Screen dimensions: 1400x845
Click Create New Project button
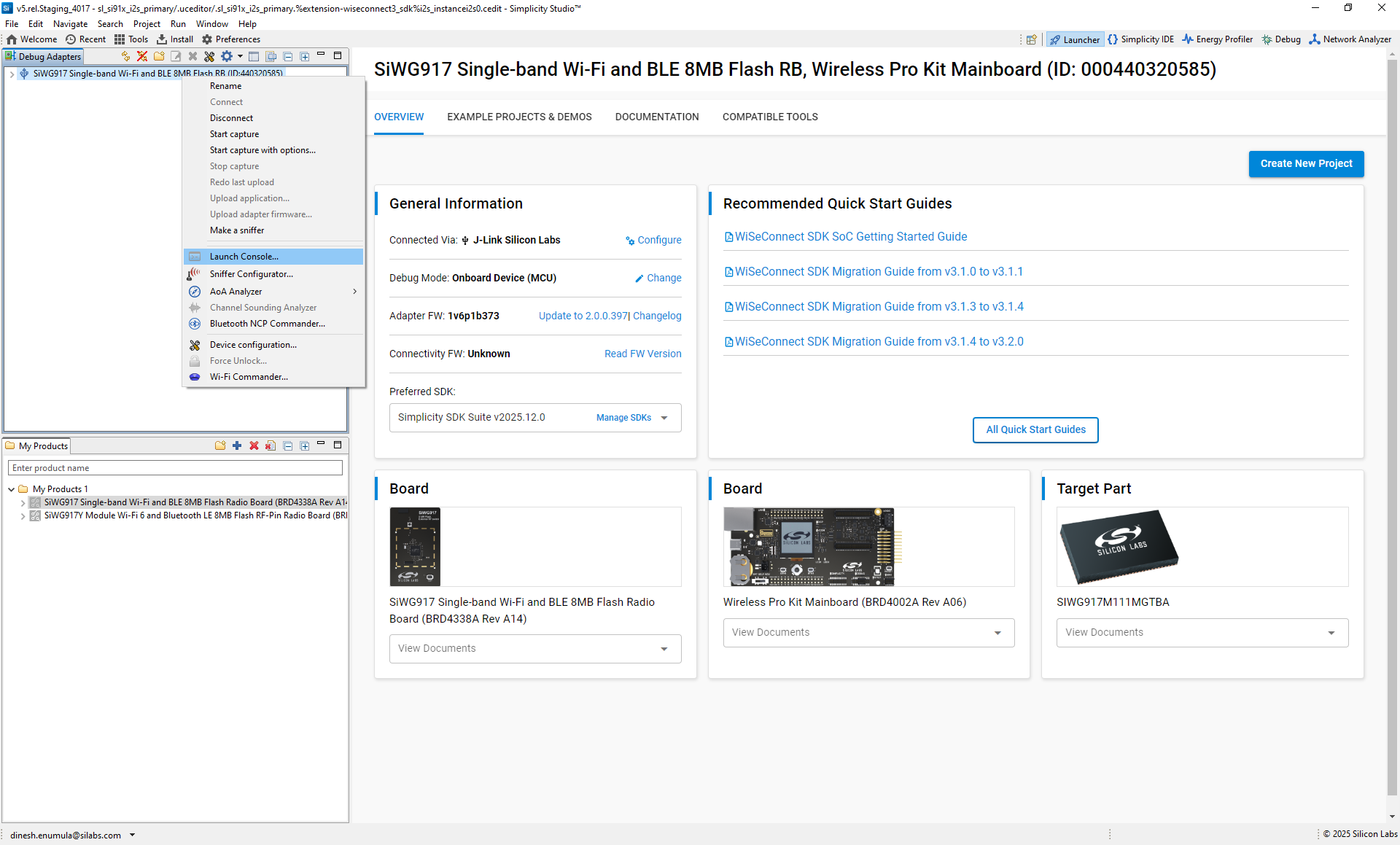(1305, 163)
